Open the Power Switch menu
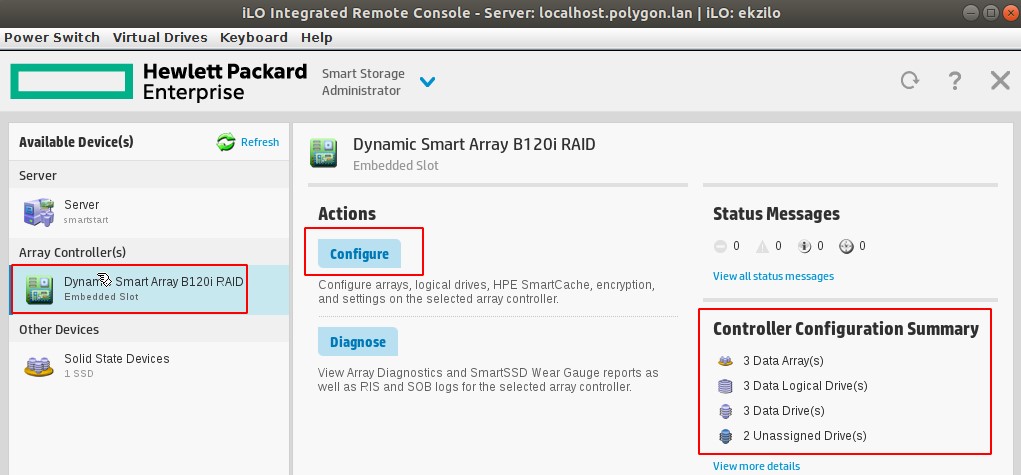 pyautogui.click(x=52, y=37)
